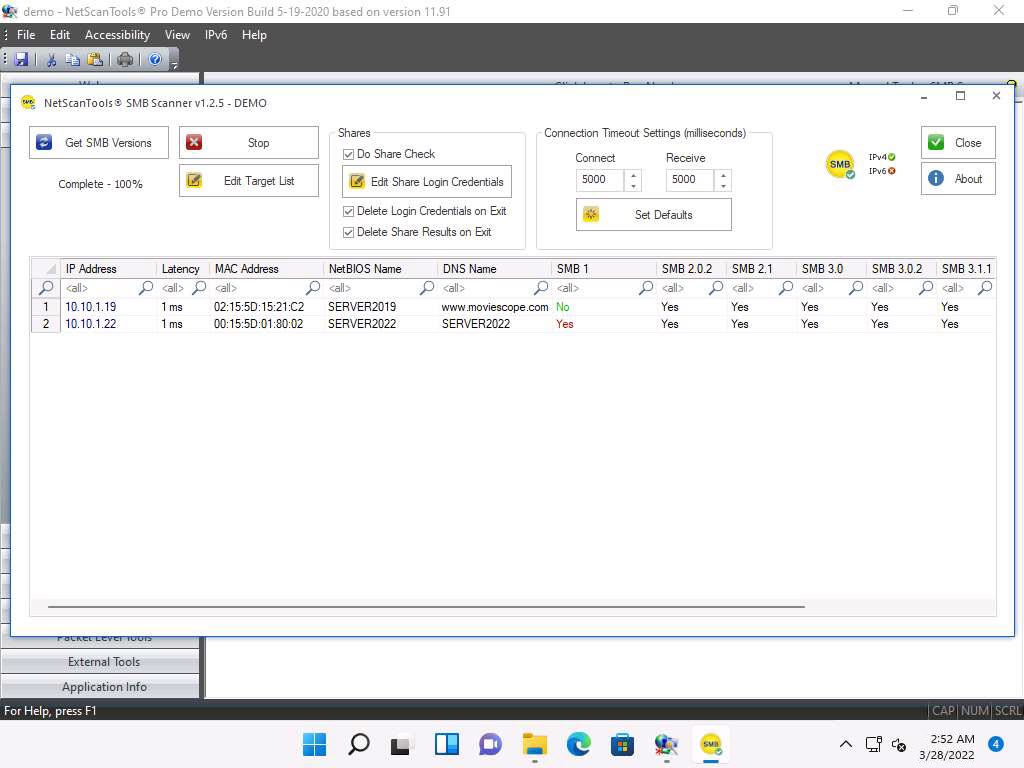Click the Edit Target List button
This screenshot has width=1024, height=768.
[249, 181]
